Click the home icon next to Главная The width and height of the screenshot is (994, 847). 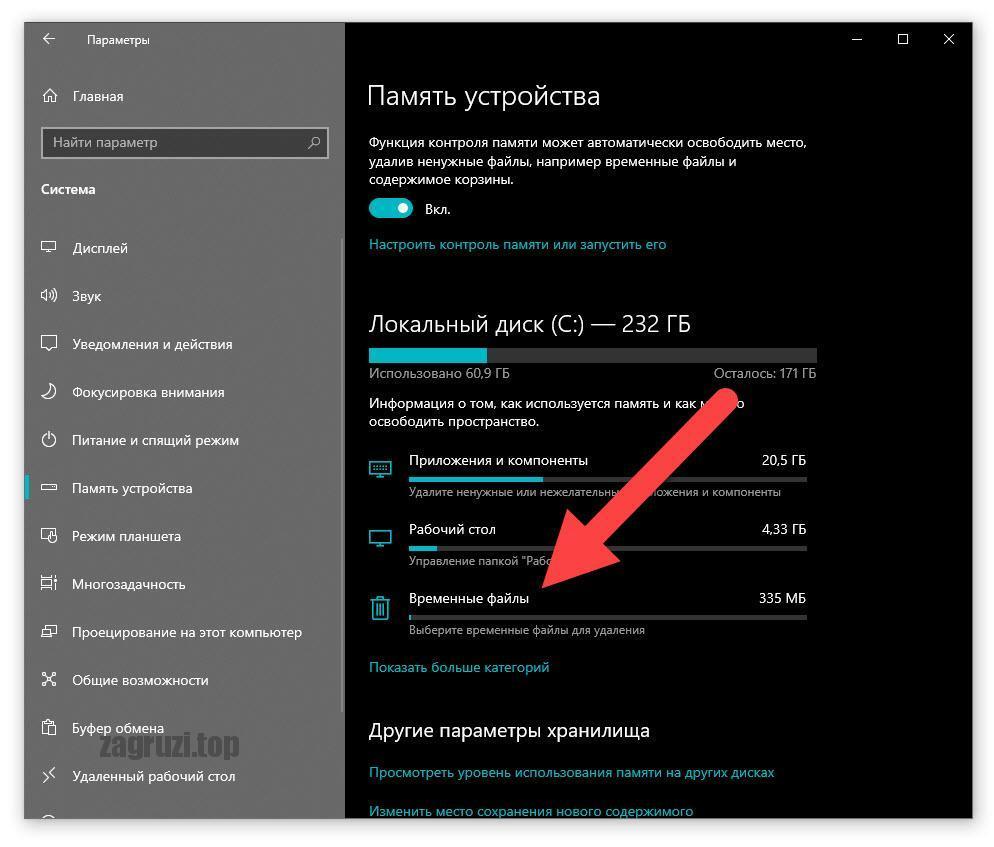point(49,96)
